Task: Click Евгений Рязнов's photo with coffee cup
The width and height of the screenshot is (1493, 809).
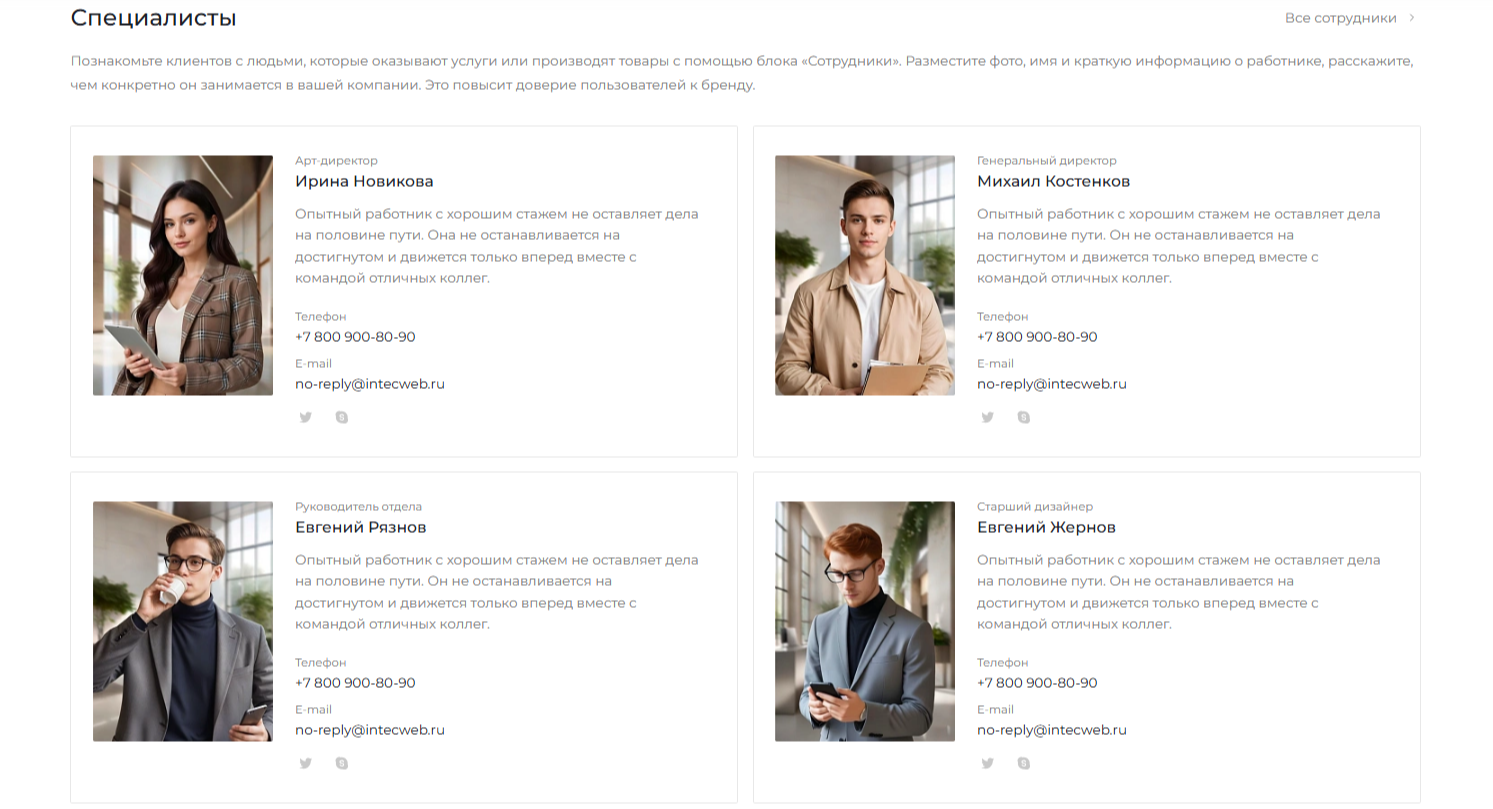Action: tap(183, 621)
